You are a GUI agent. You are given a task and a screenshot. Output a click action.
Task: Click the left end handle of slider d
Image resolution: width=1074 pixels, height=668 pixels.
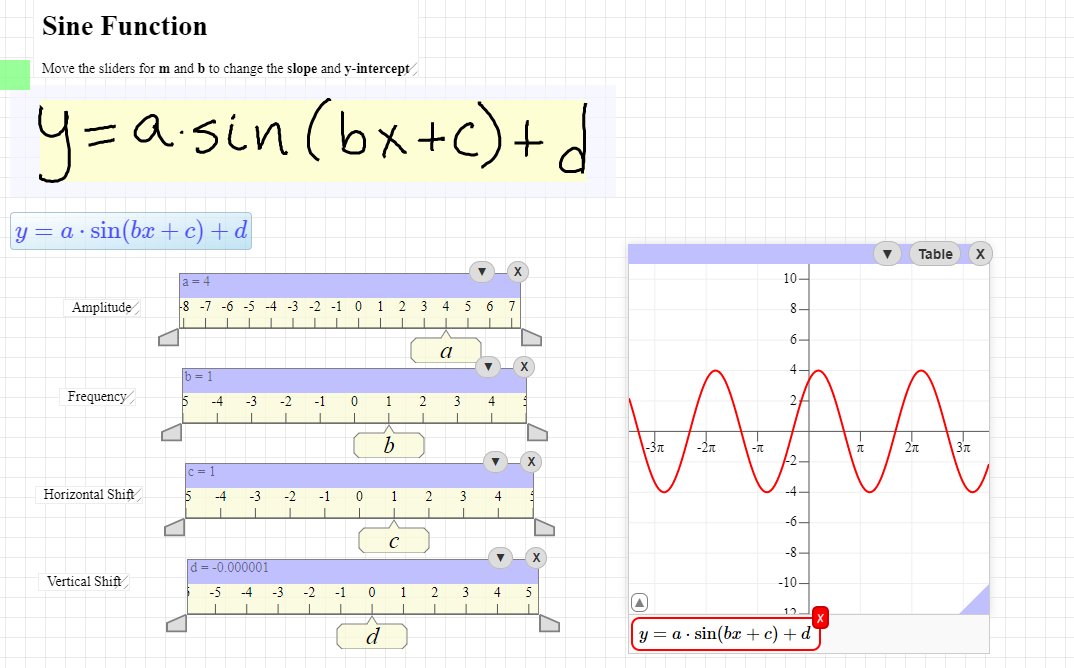(177, 623)
